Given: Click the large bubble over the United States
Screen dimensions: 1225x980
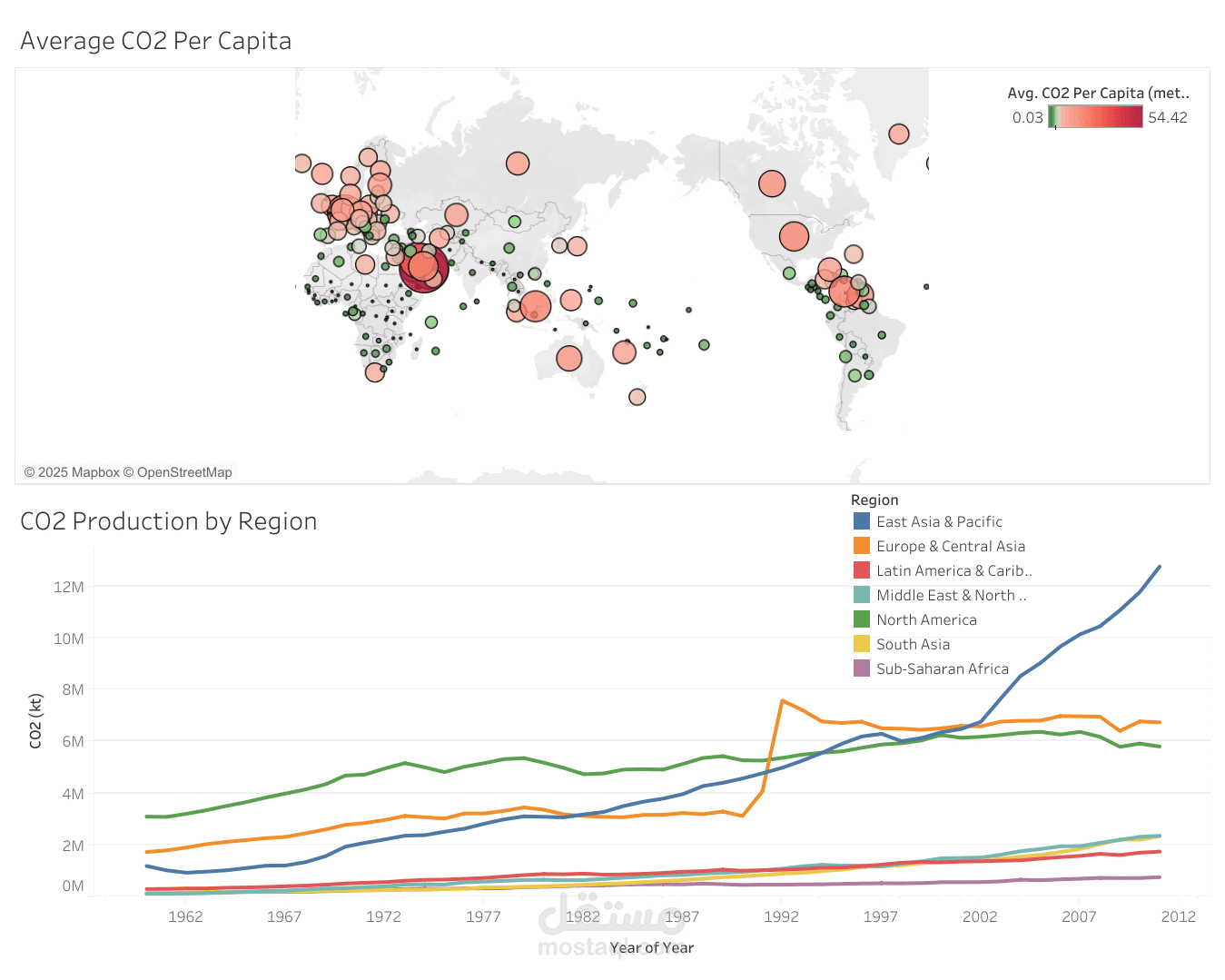Looking at the screenshot, I should tap(794, 237).
